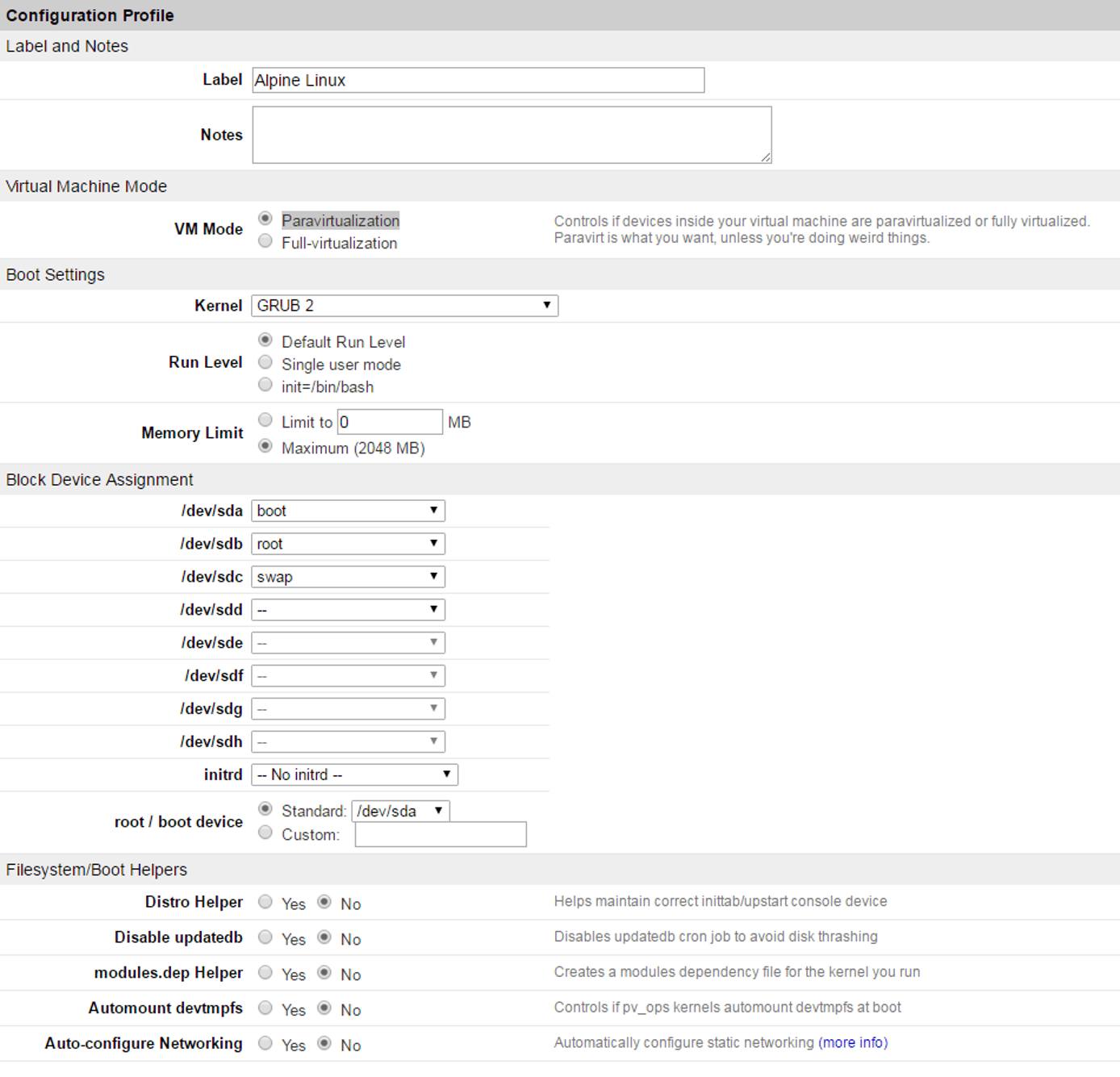Expand the initrd dropdown
This screenshot has width=1120, height=1077.
tap(353, 774)
